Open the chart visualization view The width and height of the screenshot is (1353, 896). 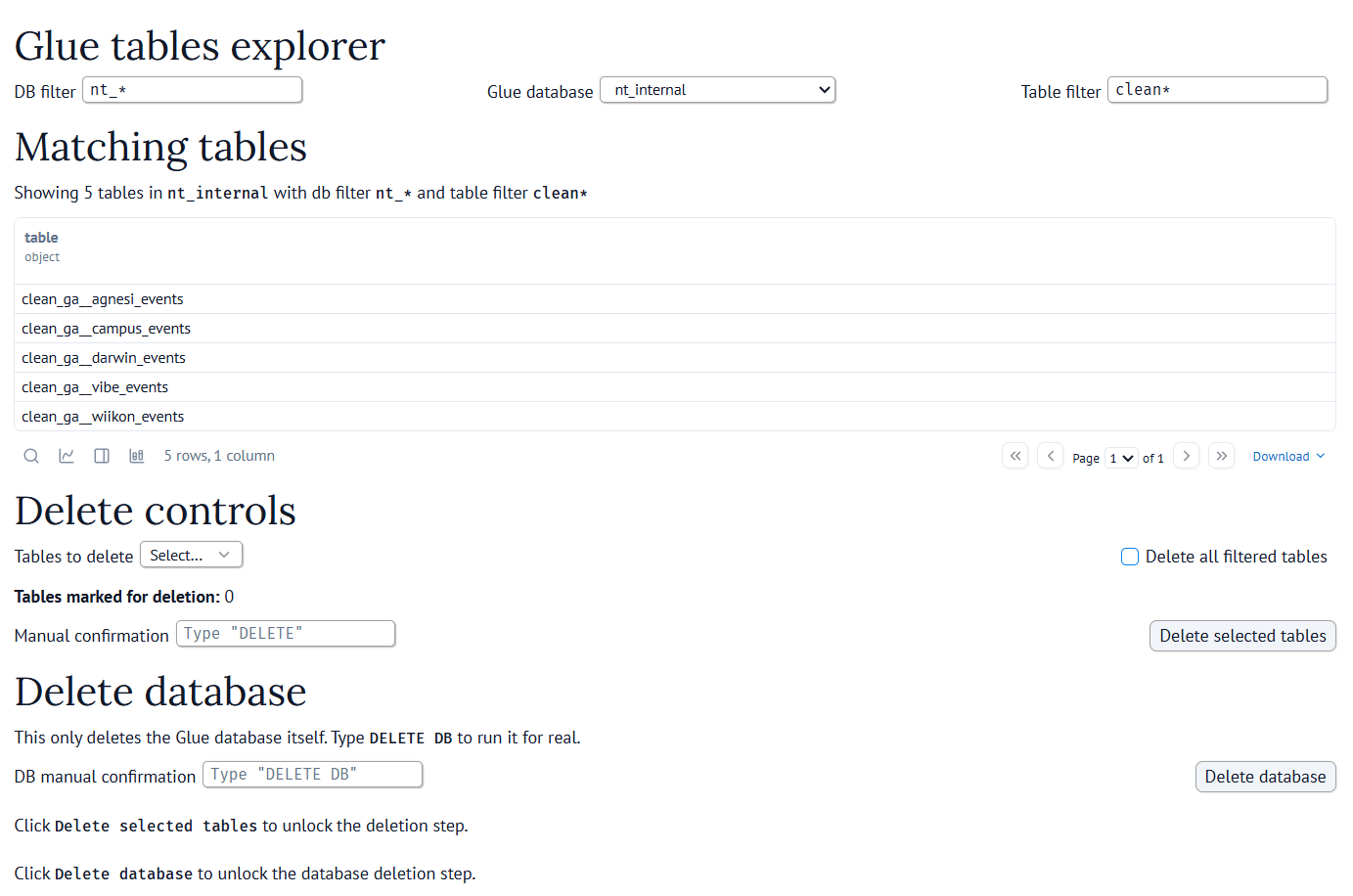67,455
